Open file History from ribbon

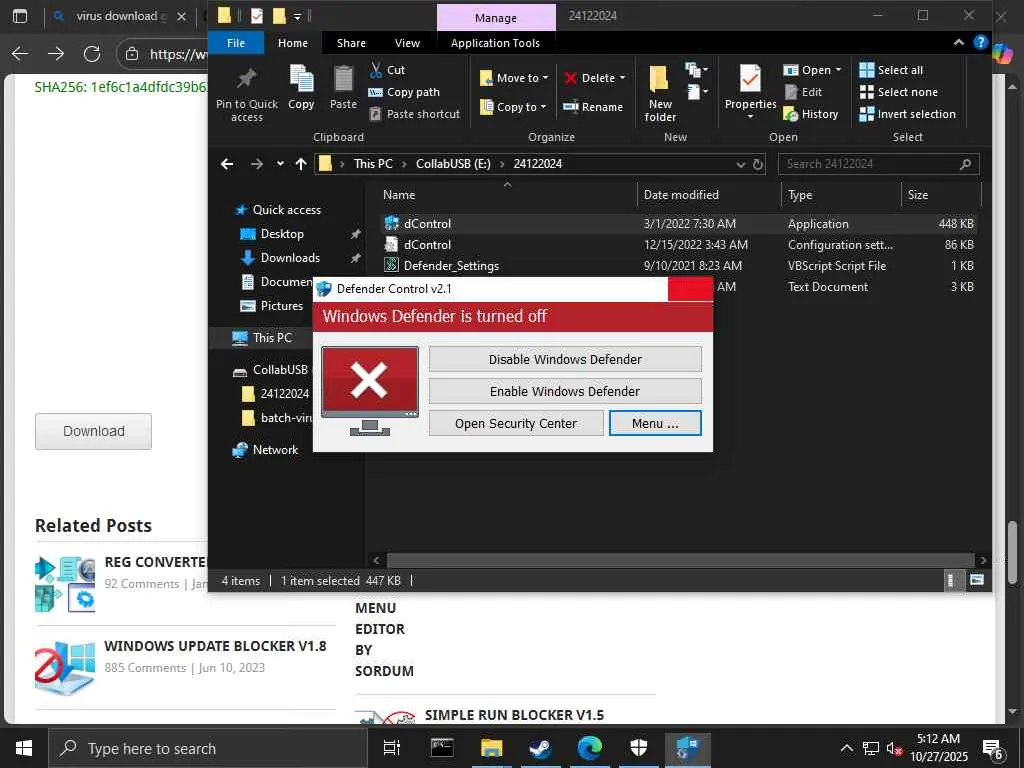tap(810, 114)
